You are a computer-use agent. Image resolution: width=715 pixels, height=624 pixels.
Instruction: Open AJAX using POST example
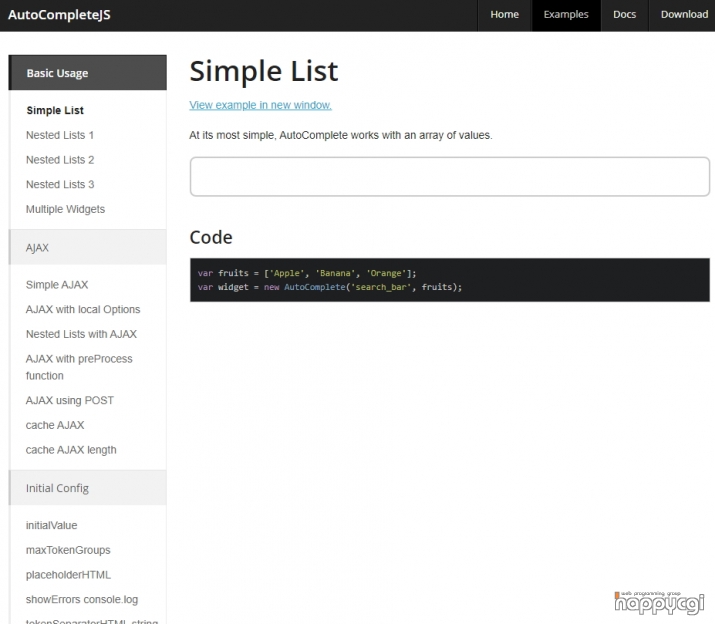tap(70, 400)
